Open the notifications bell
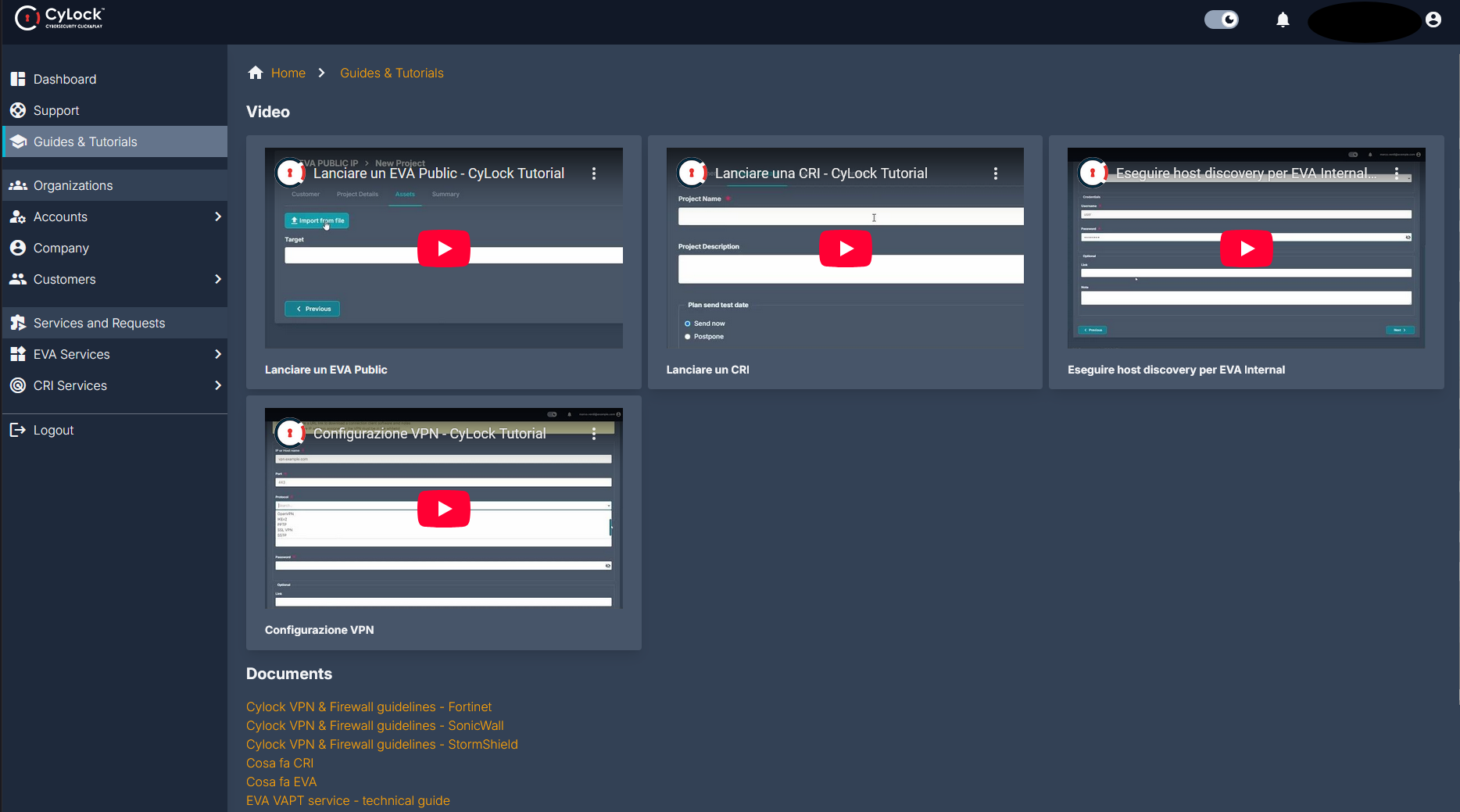Viewport: 1460px width, 812px height. 1283,20
